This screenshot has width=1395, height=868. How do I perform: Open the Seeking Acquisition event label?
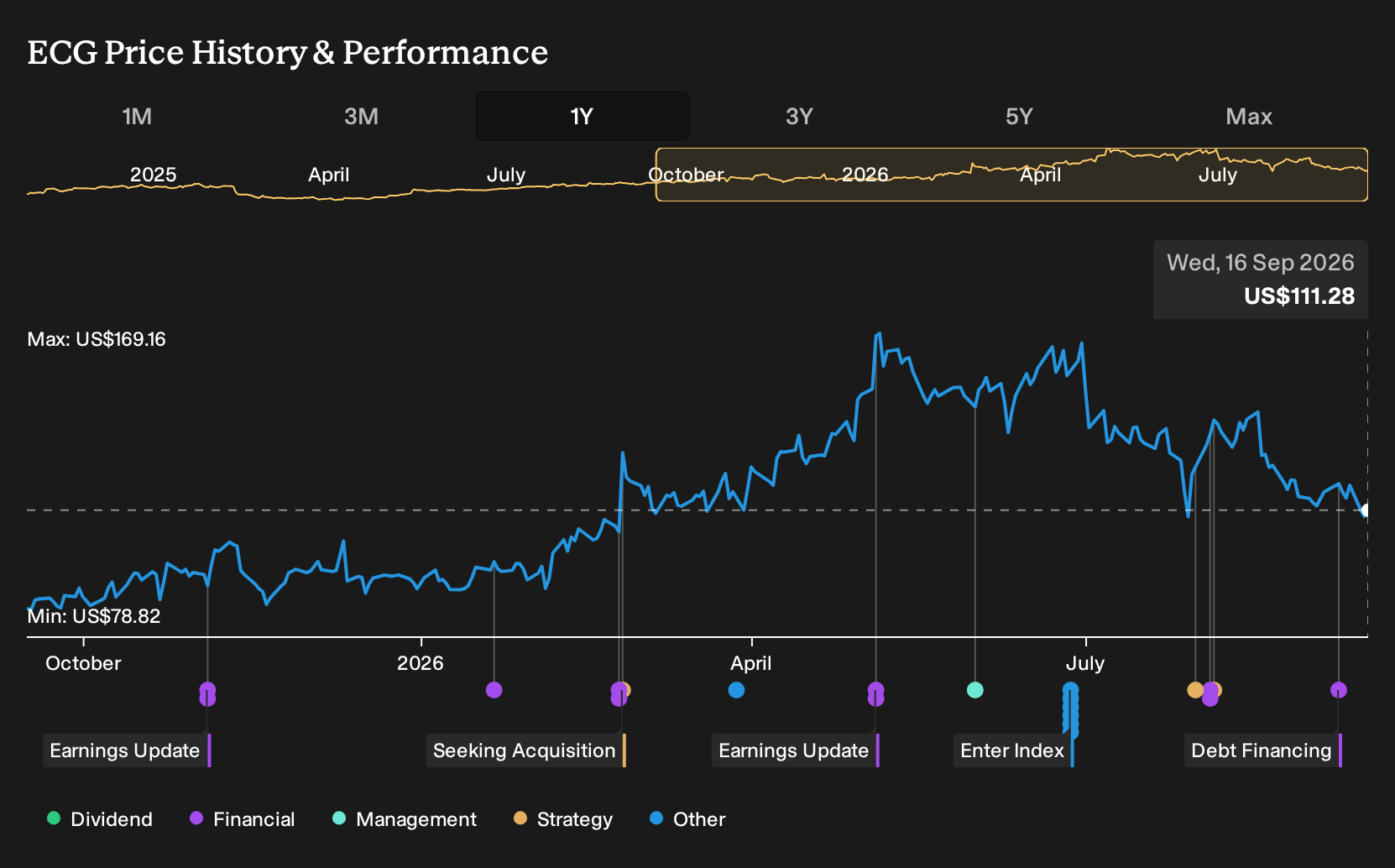pyautogui.click(x=525, y=750)
